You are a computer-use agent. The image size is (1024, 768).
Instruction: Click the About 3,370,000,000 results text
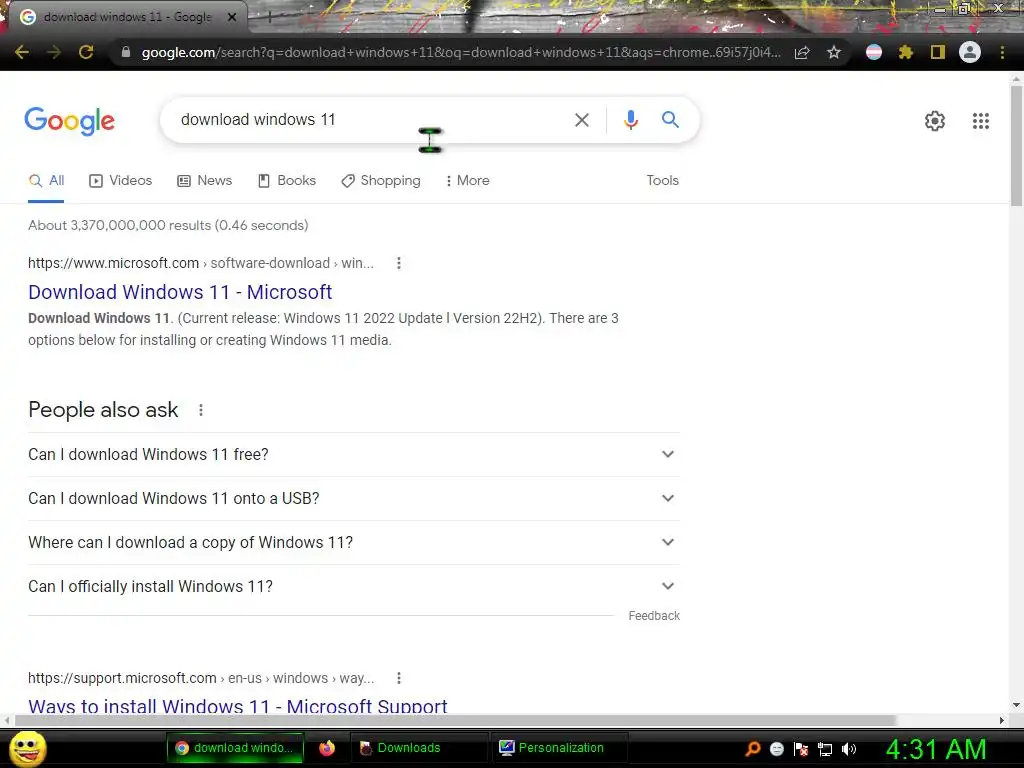(168, 225)
